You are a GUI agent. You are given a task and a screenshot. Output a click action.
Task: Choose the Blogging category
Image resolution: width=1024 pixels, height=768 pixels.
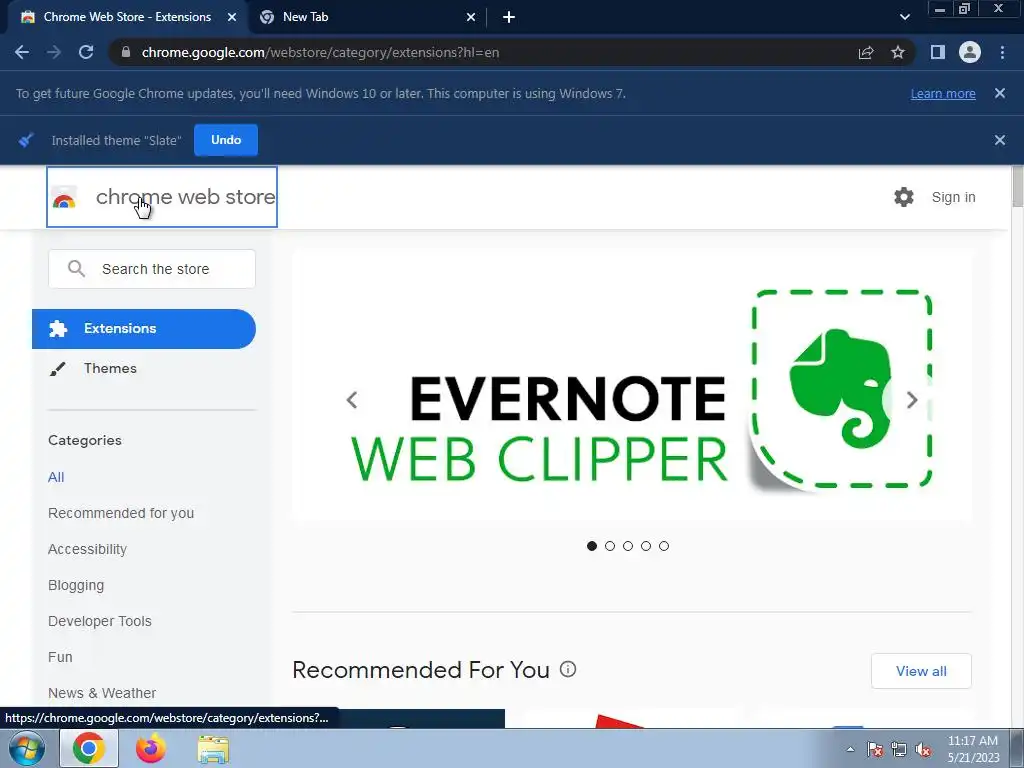[76, 585]
